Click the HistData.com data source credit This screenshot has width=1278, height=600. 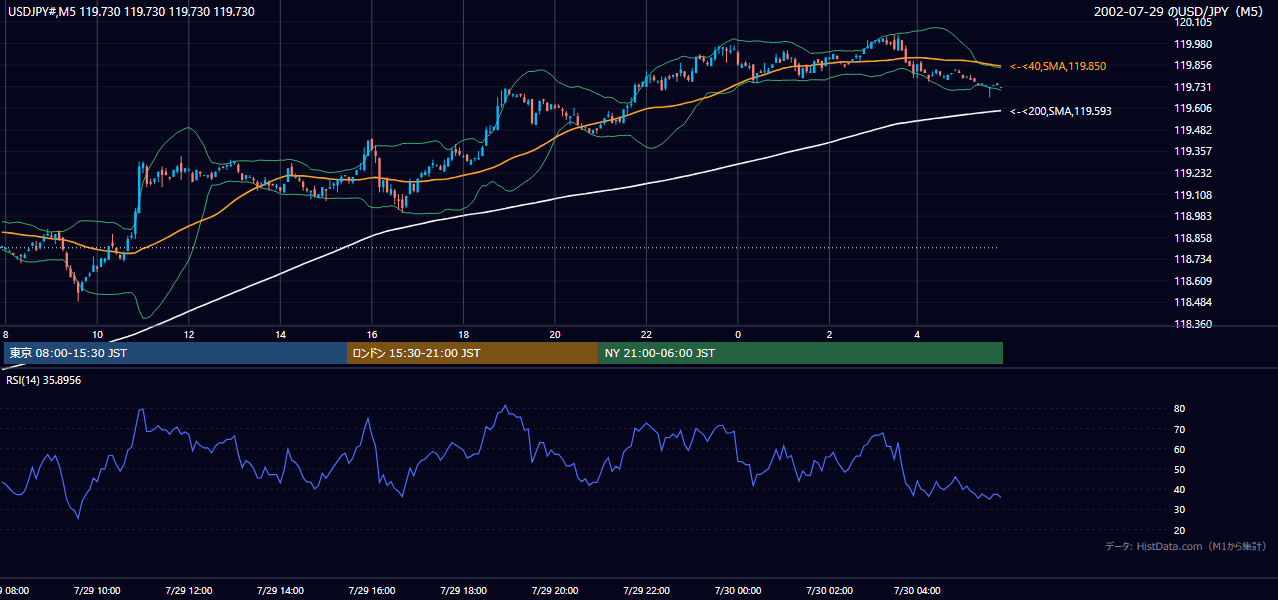tap(1186, 546)
